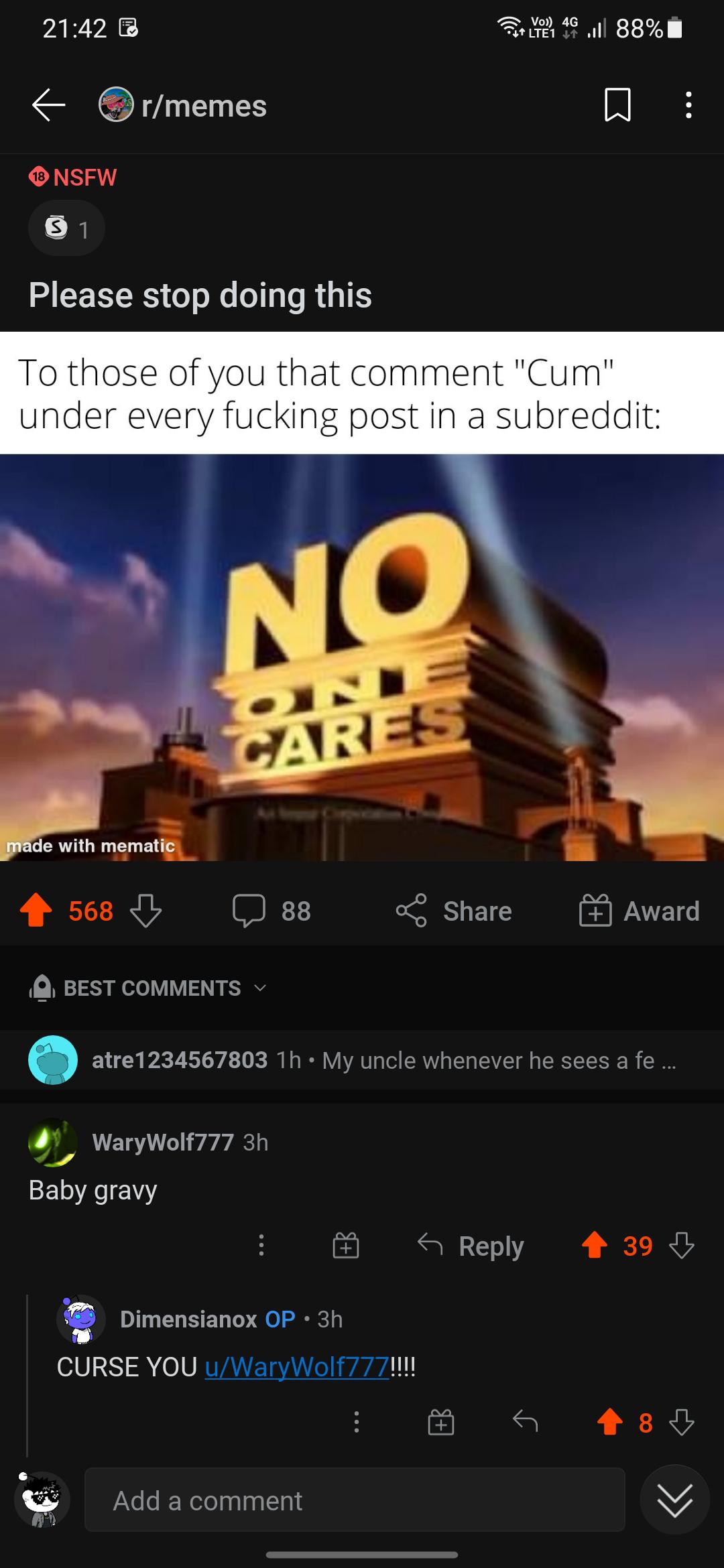Downvote the main post
The width and height of the screenshot is (724, 1568).
coord(145,911)
